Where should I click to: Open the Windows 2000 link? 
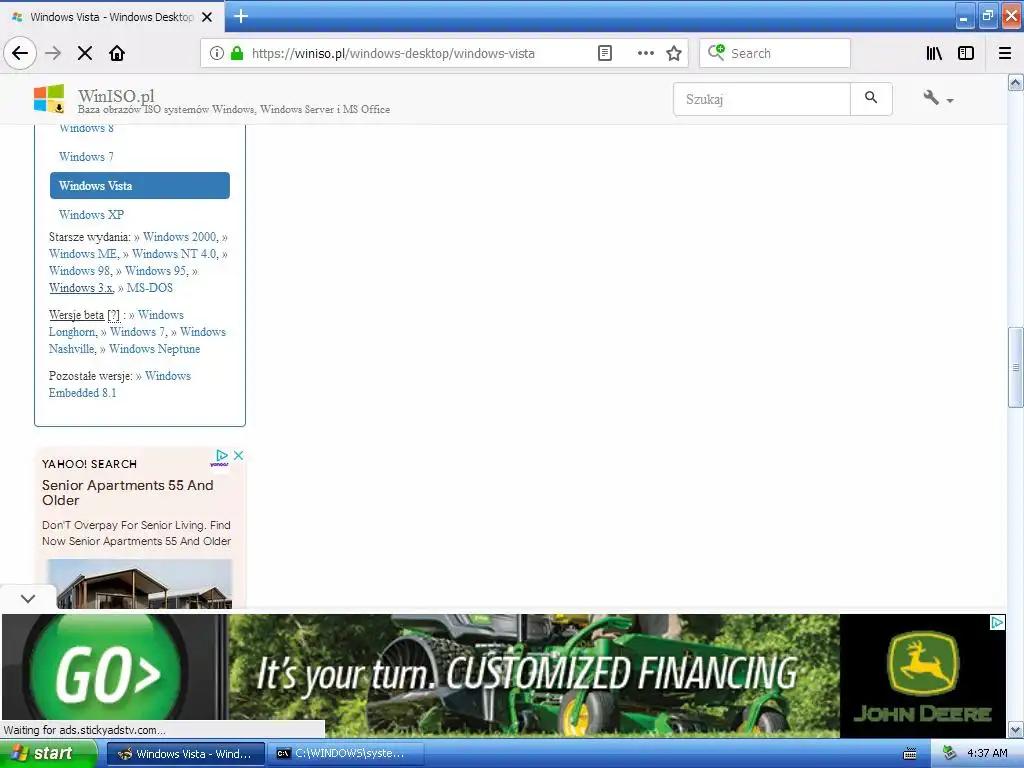tap(180, 237)
